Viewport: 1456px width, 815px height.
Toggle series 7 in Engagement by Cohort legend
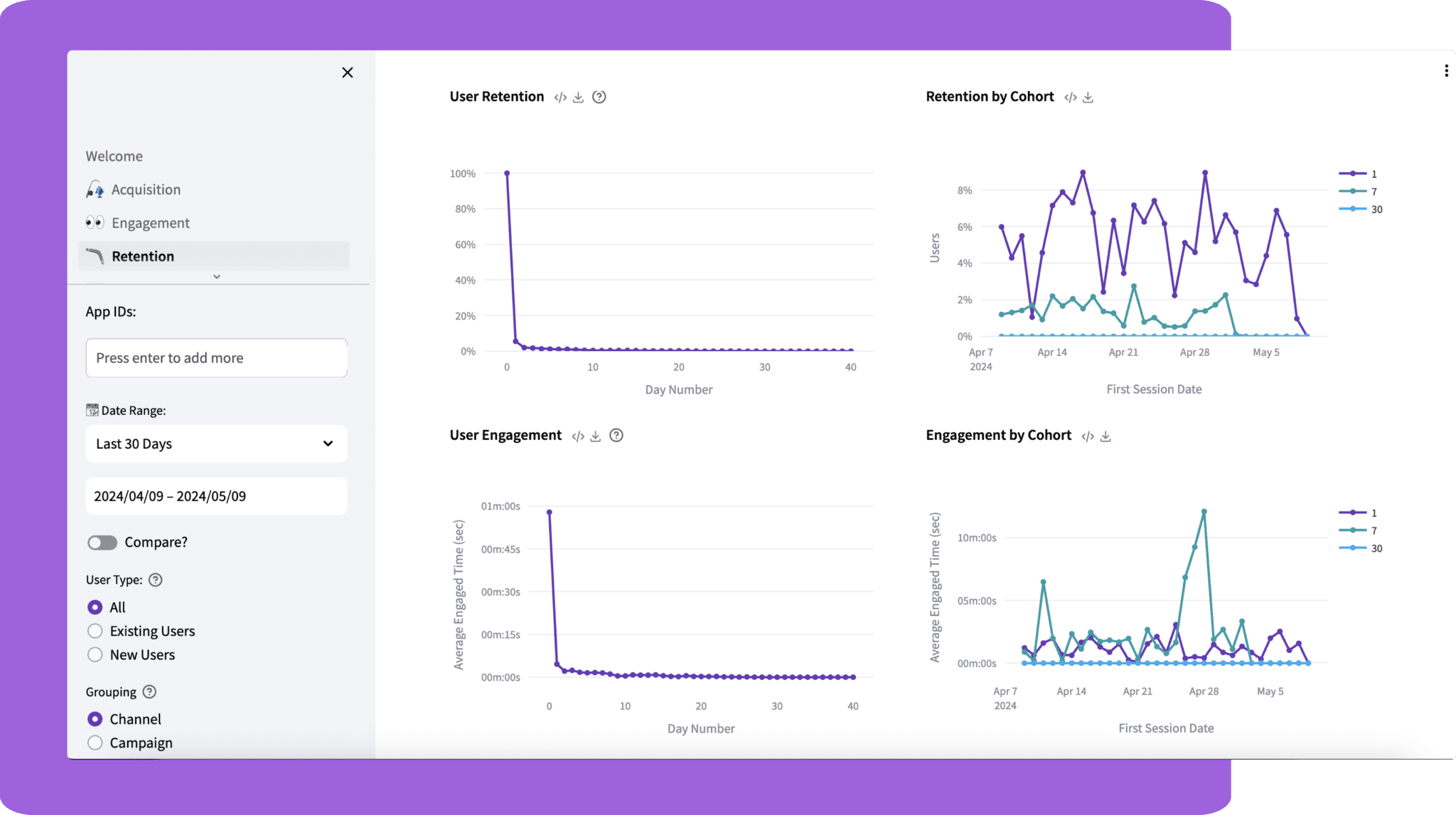(x=1359, y=531)
